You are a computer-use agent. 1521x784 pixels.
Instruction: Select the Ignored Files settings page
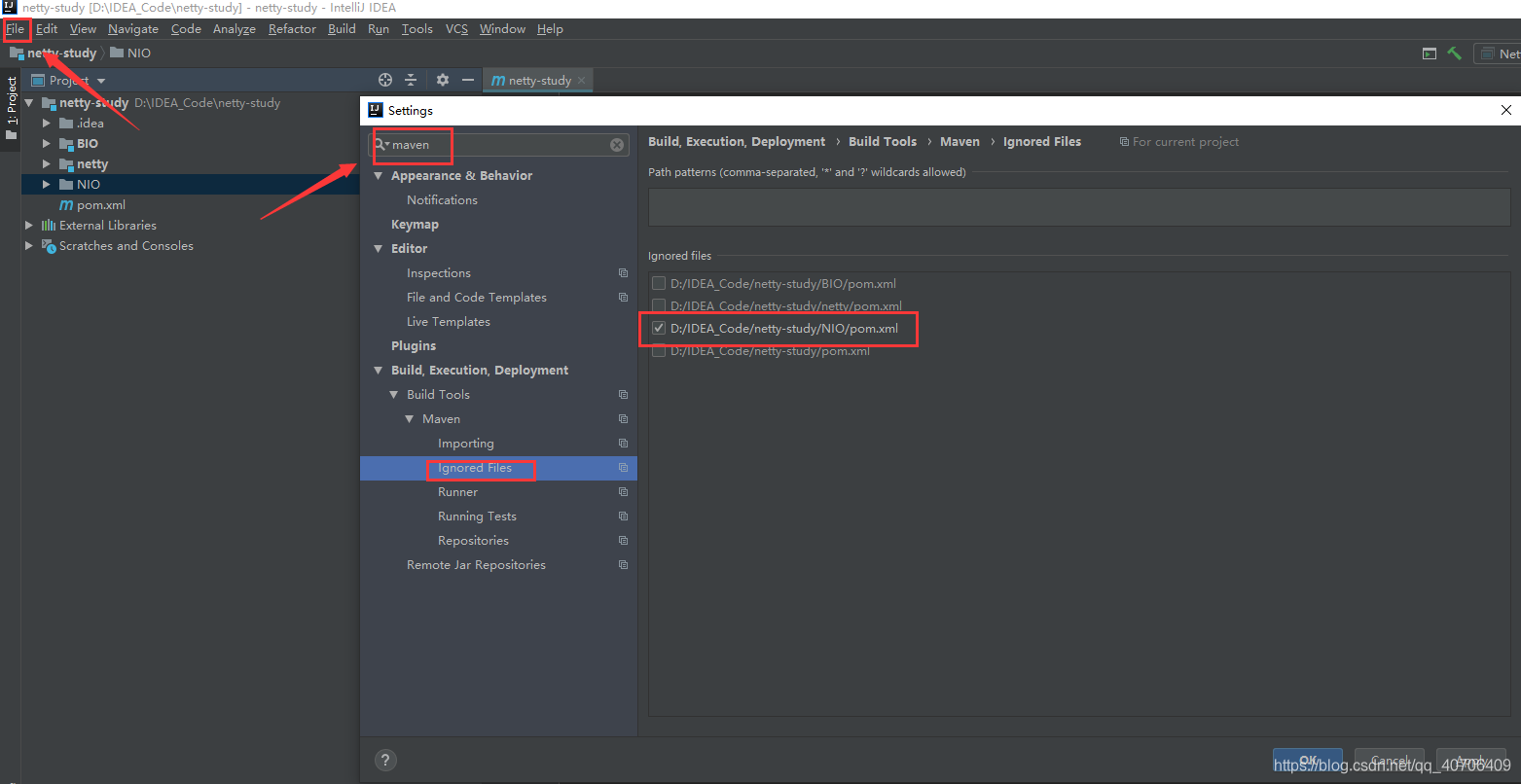point(498,468)
